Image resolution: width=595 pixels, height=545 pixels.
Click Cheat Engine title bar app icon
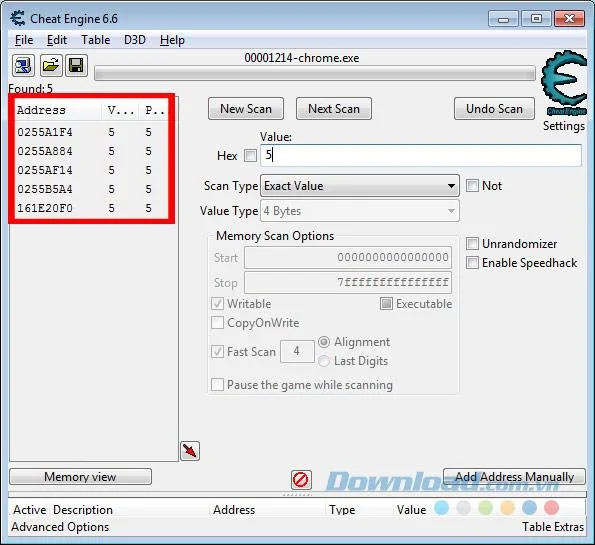pyautogui.click(x=17, y=18)
